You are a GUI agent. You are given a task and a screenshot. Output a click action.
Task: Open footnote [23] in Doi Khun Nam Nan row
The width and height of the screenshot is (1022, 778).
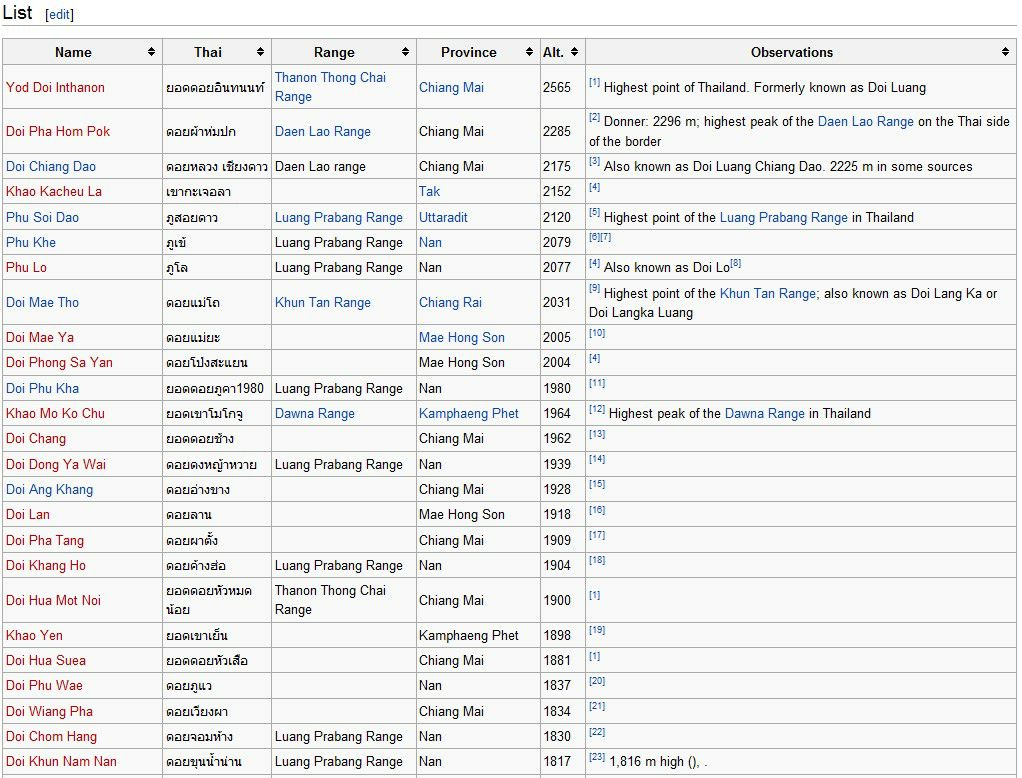click(x=597, y=757)
